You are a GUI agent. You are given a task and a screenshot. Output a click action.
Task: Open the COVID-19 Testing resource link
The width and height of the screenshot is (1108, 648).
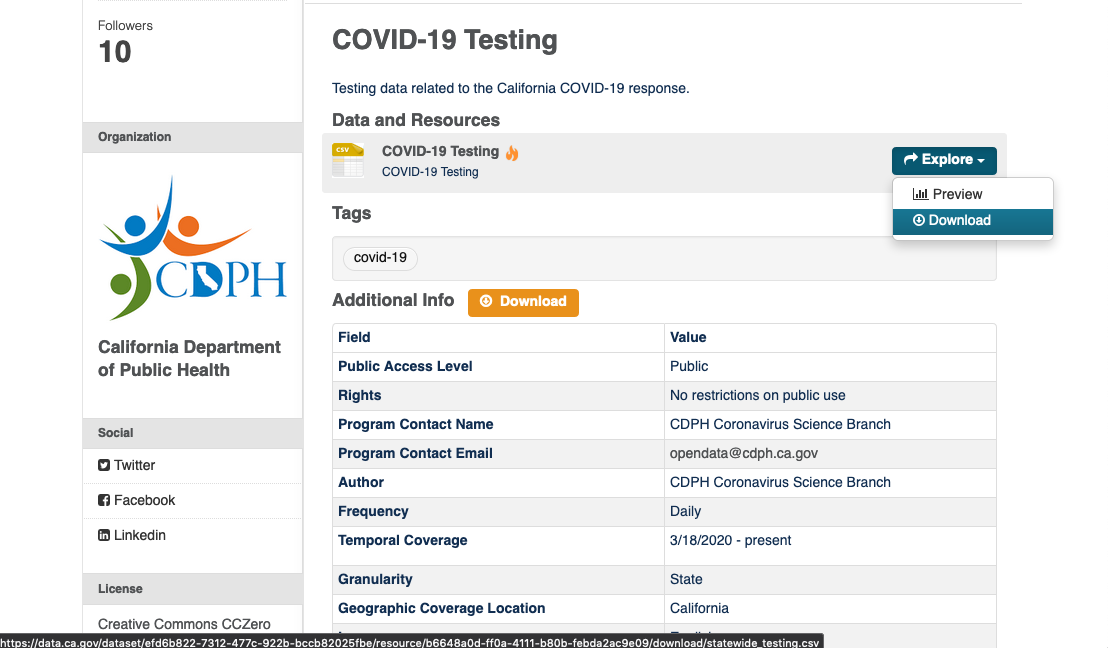click(x=440, y=151)
